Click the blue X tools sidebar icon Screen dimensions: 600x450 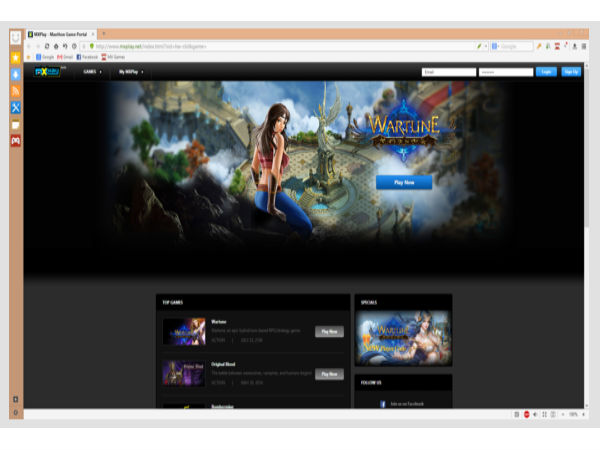pyautogui.click(x=16, y=108)
